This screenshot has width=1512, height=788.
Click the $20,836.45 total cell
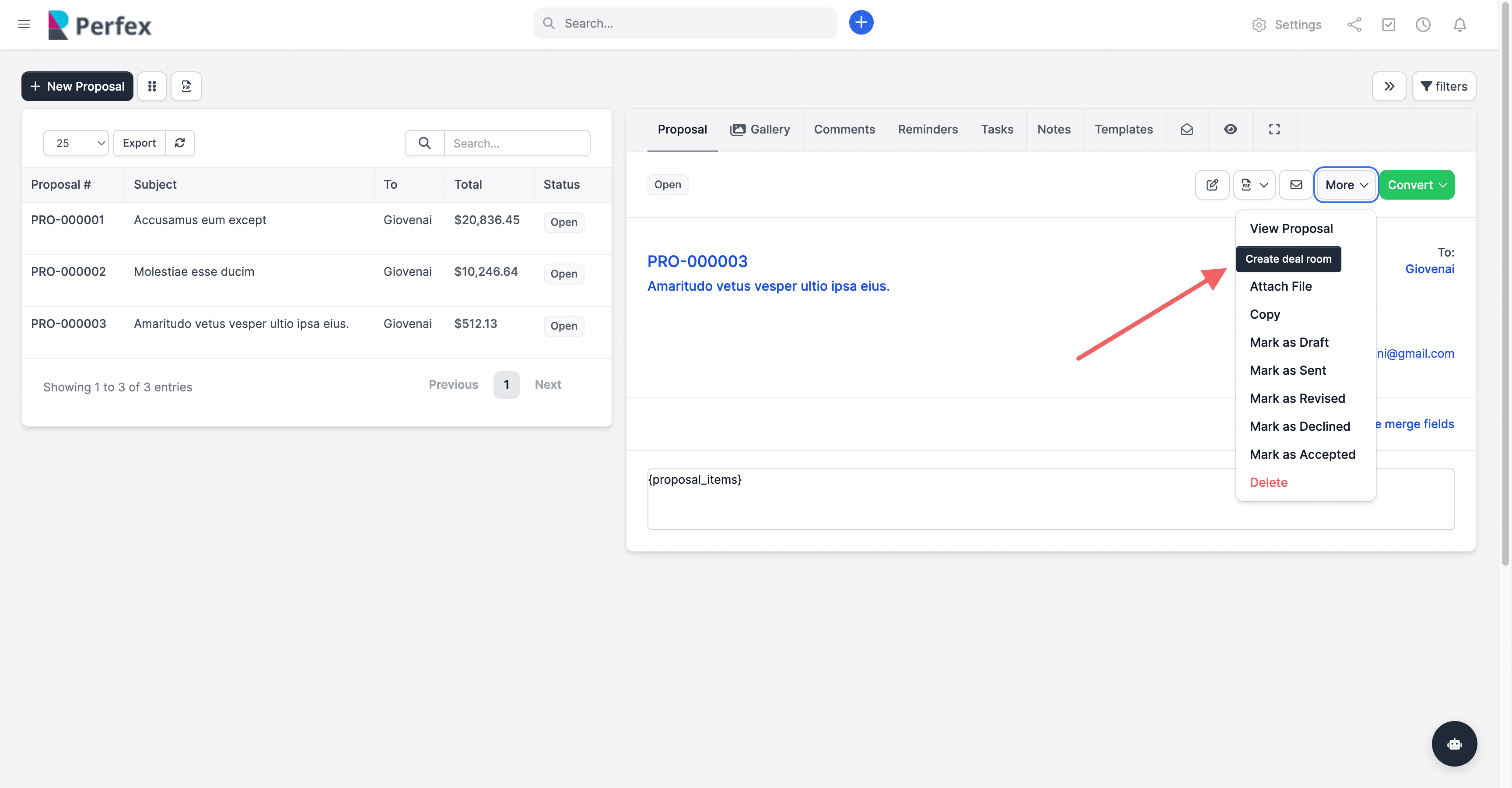[486, 220]
